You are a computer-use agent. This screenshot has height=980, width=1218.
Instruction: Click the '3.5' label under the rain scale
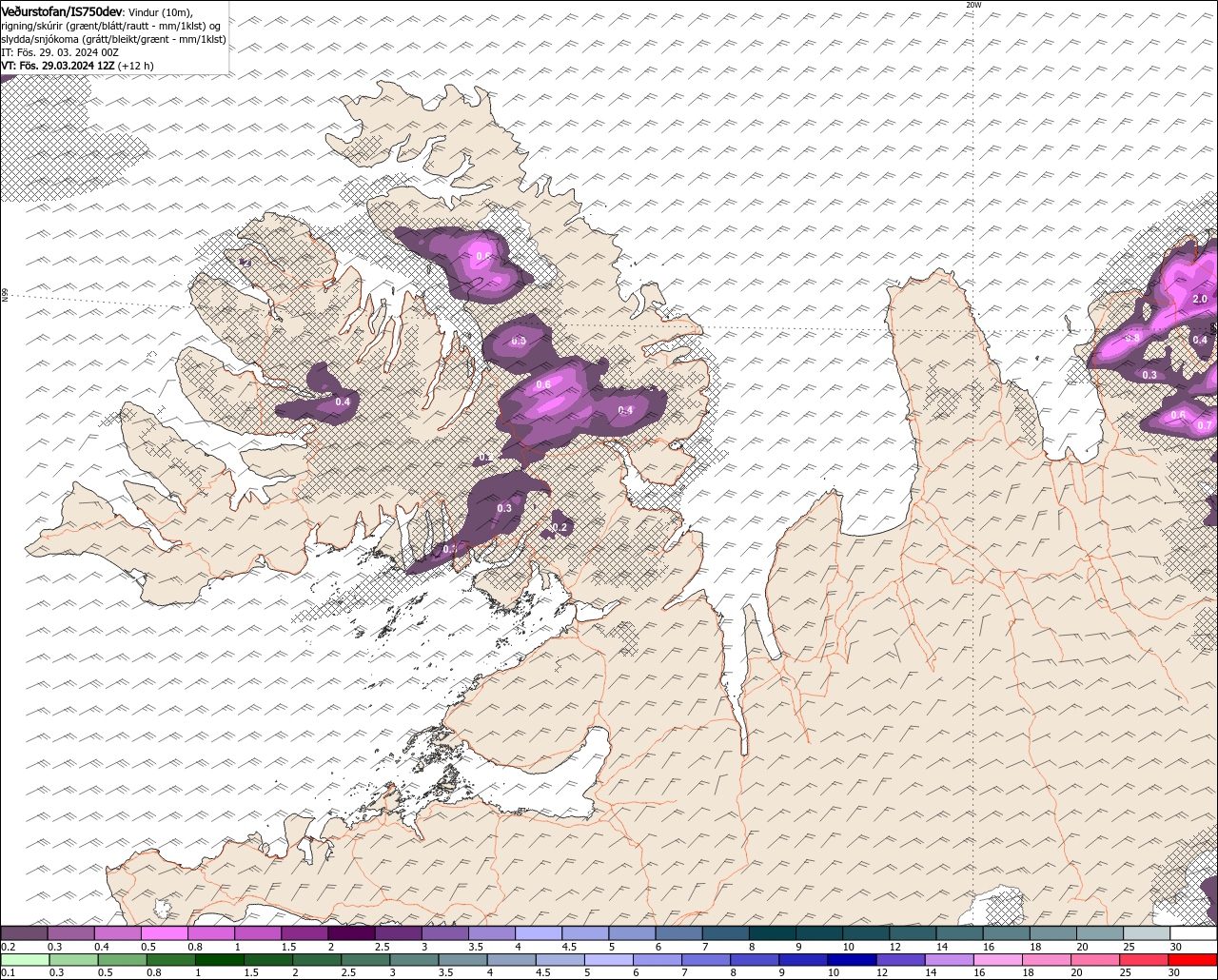pyautogui.click(x=445, y=972)
